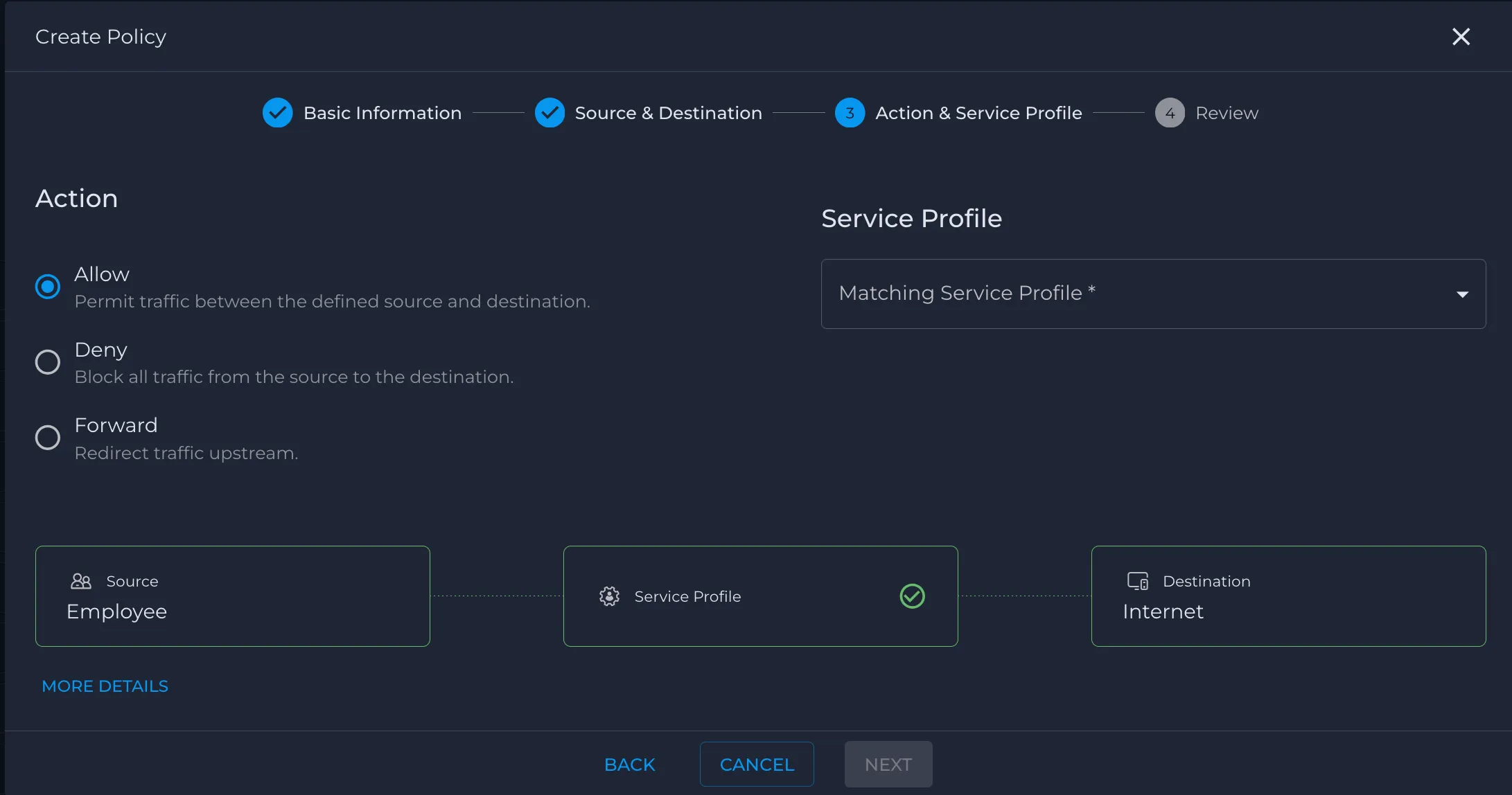1512x795 pixels.
Task: Click the Basic Information checkmark step icon
Action: (x=277, y=113)
